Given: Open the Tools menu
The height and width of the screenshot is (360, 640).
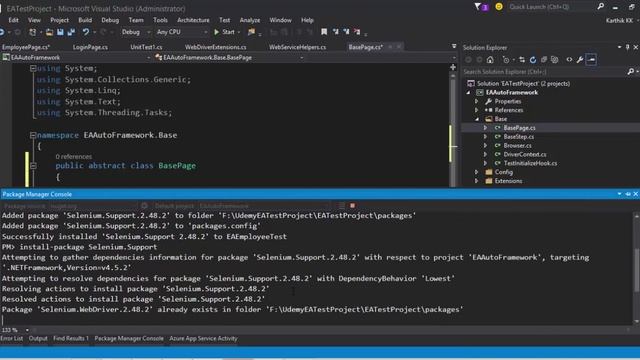Looking at the screenshot, I should coord(160,20).
